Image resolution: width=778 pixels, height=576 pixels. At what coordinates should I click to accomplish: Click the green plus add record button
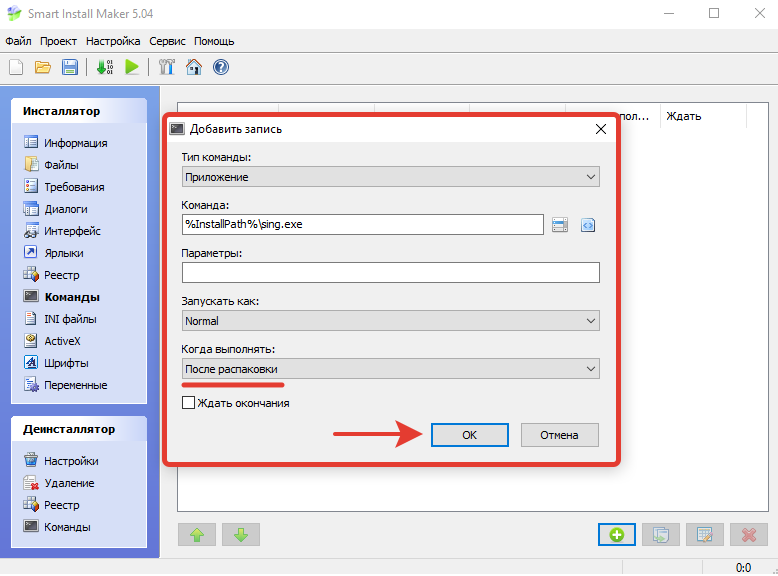pyautogui.click(x=617, y=535)
